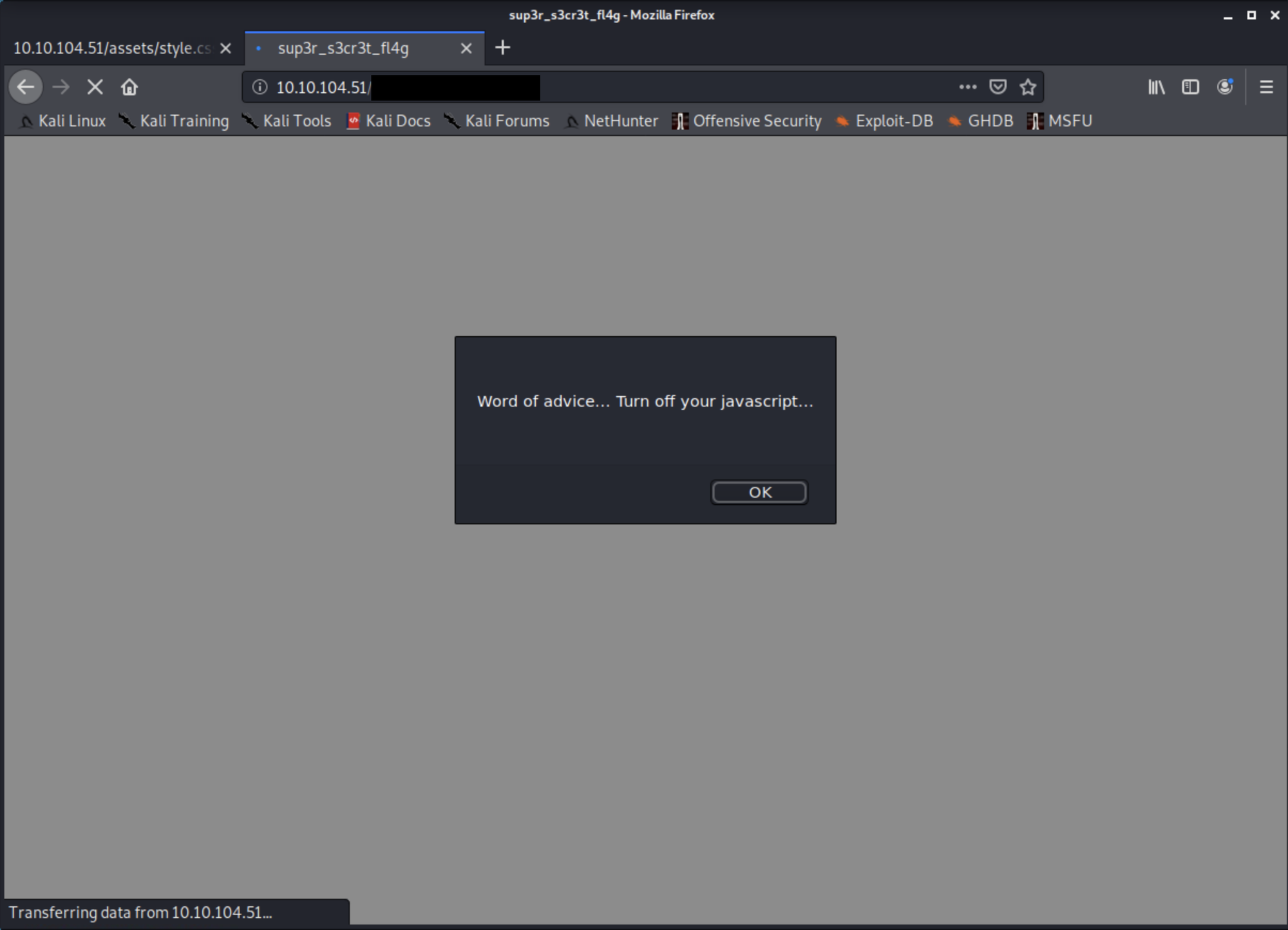Open the Offensive Security bookmark

point(747,121)
